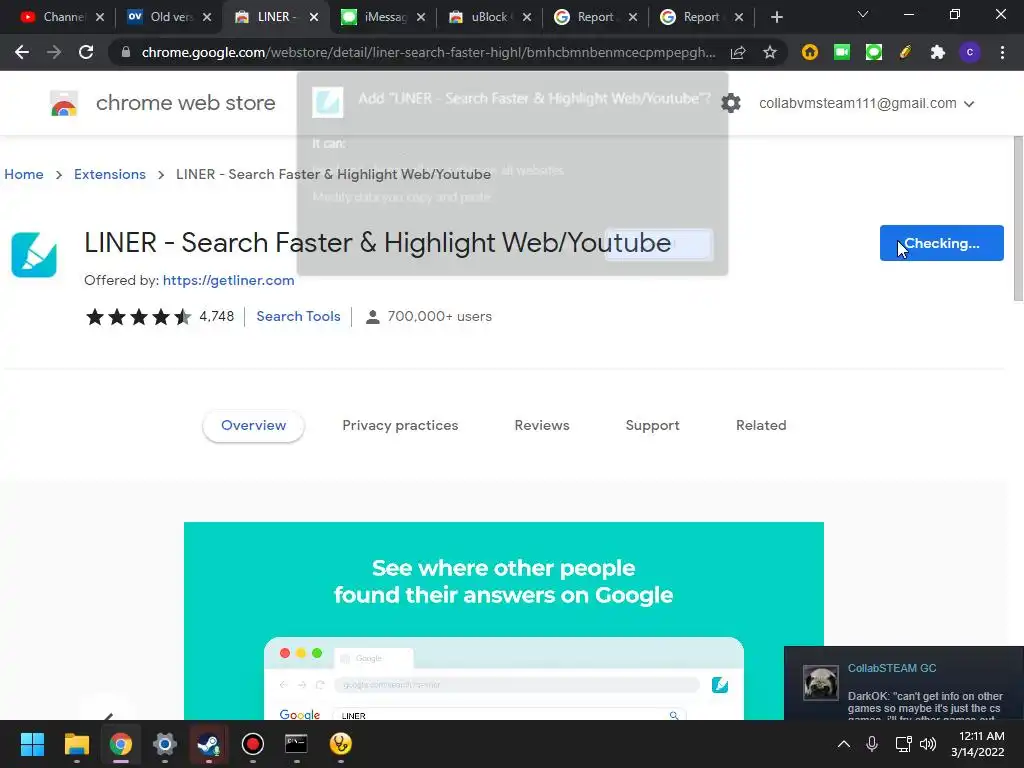The image size is (1024, 768).
Task: Go back to the previous page
Action: point(22,52)
